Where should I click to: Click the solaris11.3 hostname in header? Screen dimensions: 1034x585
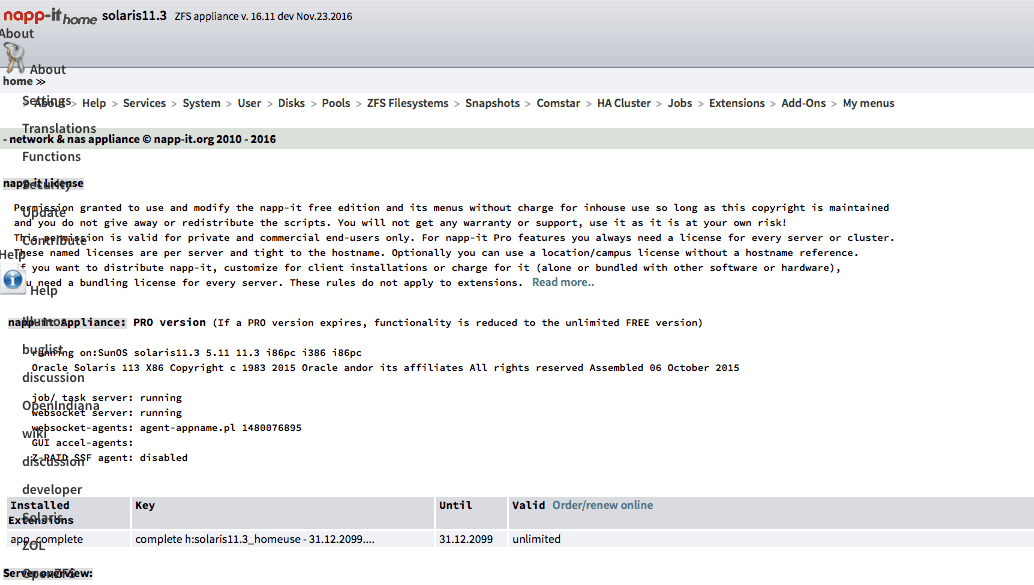point(134,15)
